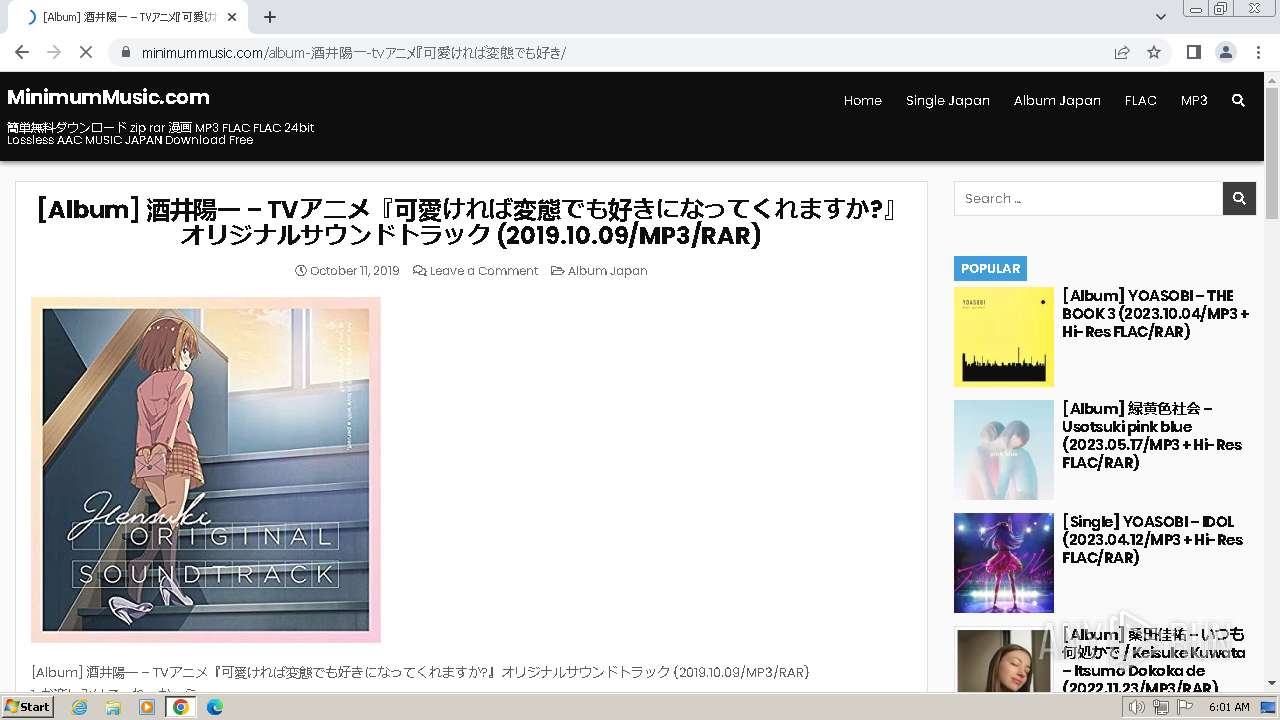
Task: Expand the tab search dropdown arrow
Action: point(1160,17)
